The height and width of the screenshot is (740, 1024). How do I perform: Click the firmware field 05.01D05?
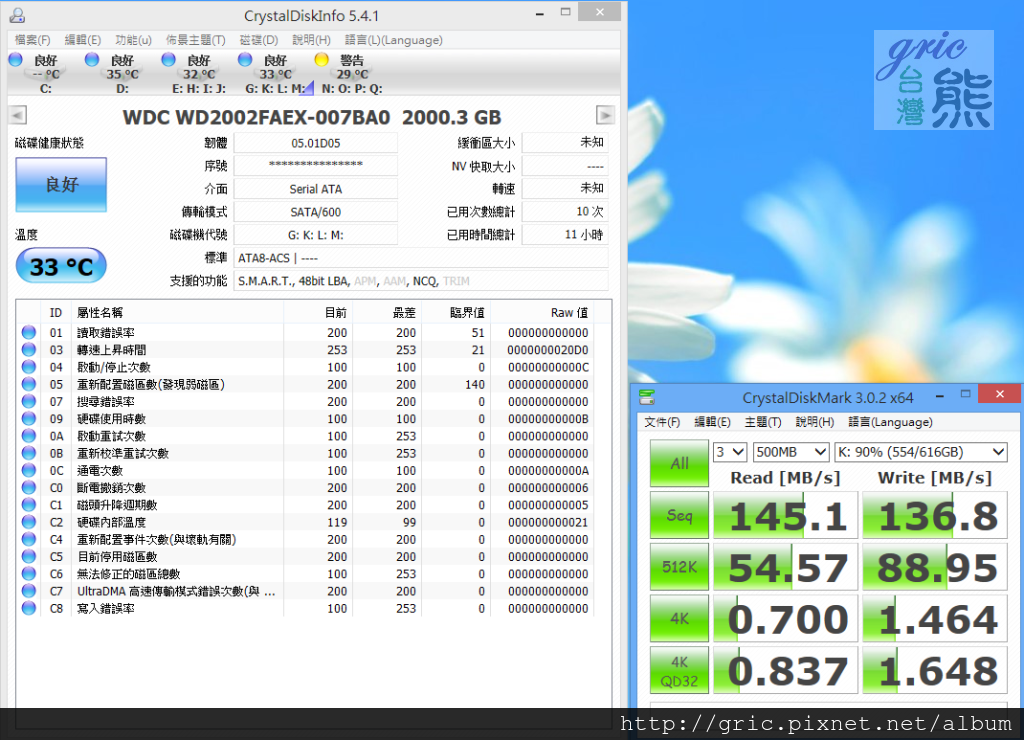tap(316, 143)
